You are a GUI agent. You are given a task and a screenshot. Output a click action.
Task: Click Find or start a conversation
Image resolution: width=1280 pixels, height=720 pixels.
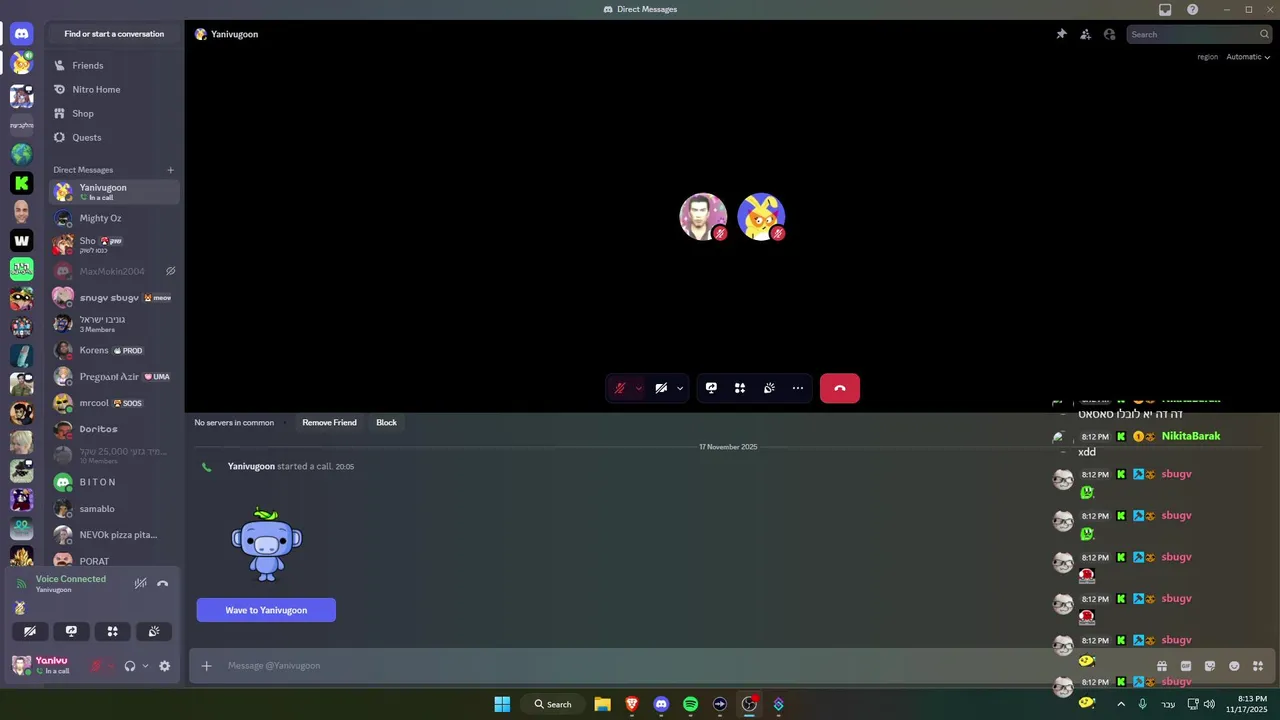tap(114, 34)
